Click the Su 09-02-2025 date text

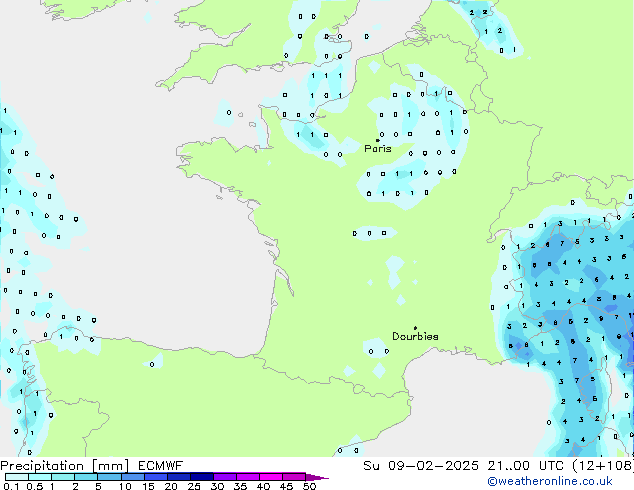point(421,466)
